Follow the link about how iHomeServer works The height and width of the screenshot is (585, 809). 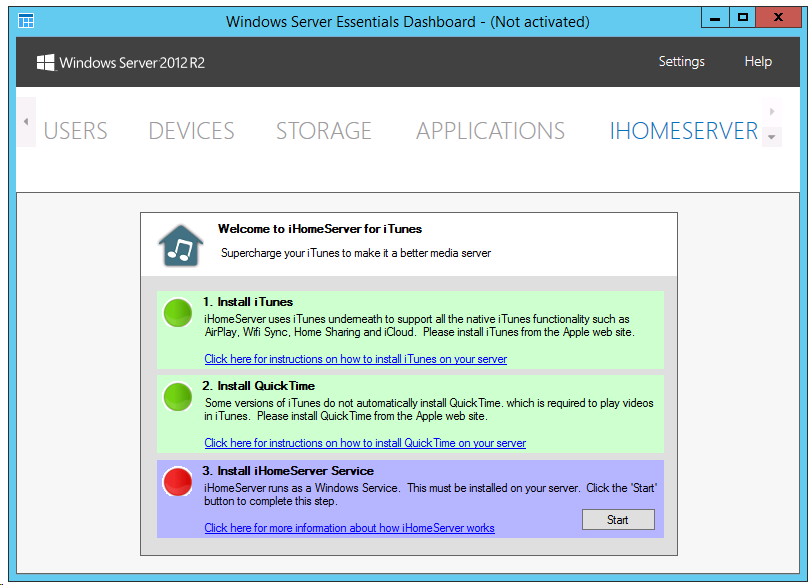click(349, 528)
